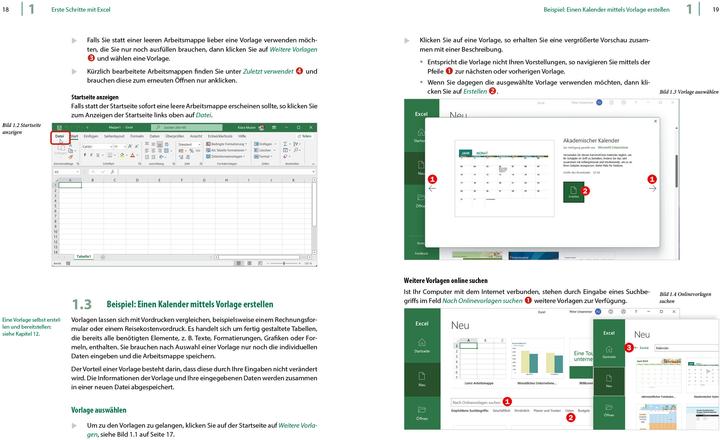720x440 pixels.
Task: Click the scrollbar beside the template preview
Action: pyautogui.click(x=676, y=171)
